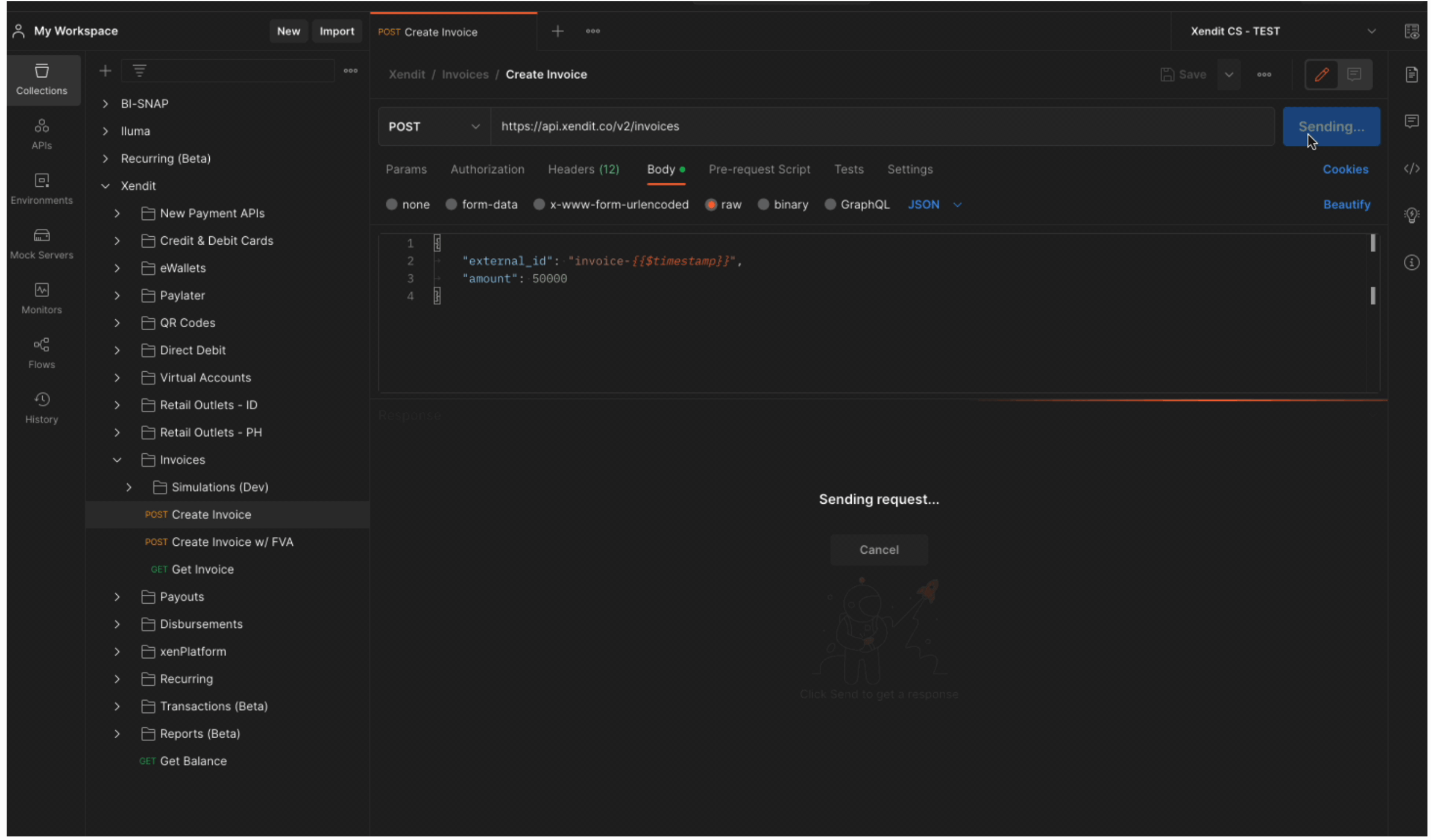The width and height of the screenshot is (1431, 840).
Task: Open the Collections sidebar panel
Action: 42,80
